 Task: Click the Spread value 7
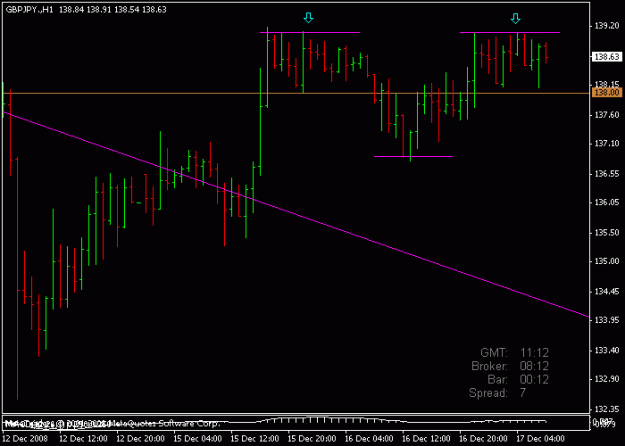coord(523,393)
